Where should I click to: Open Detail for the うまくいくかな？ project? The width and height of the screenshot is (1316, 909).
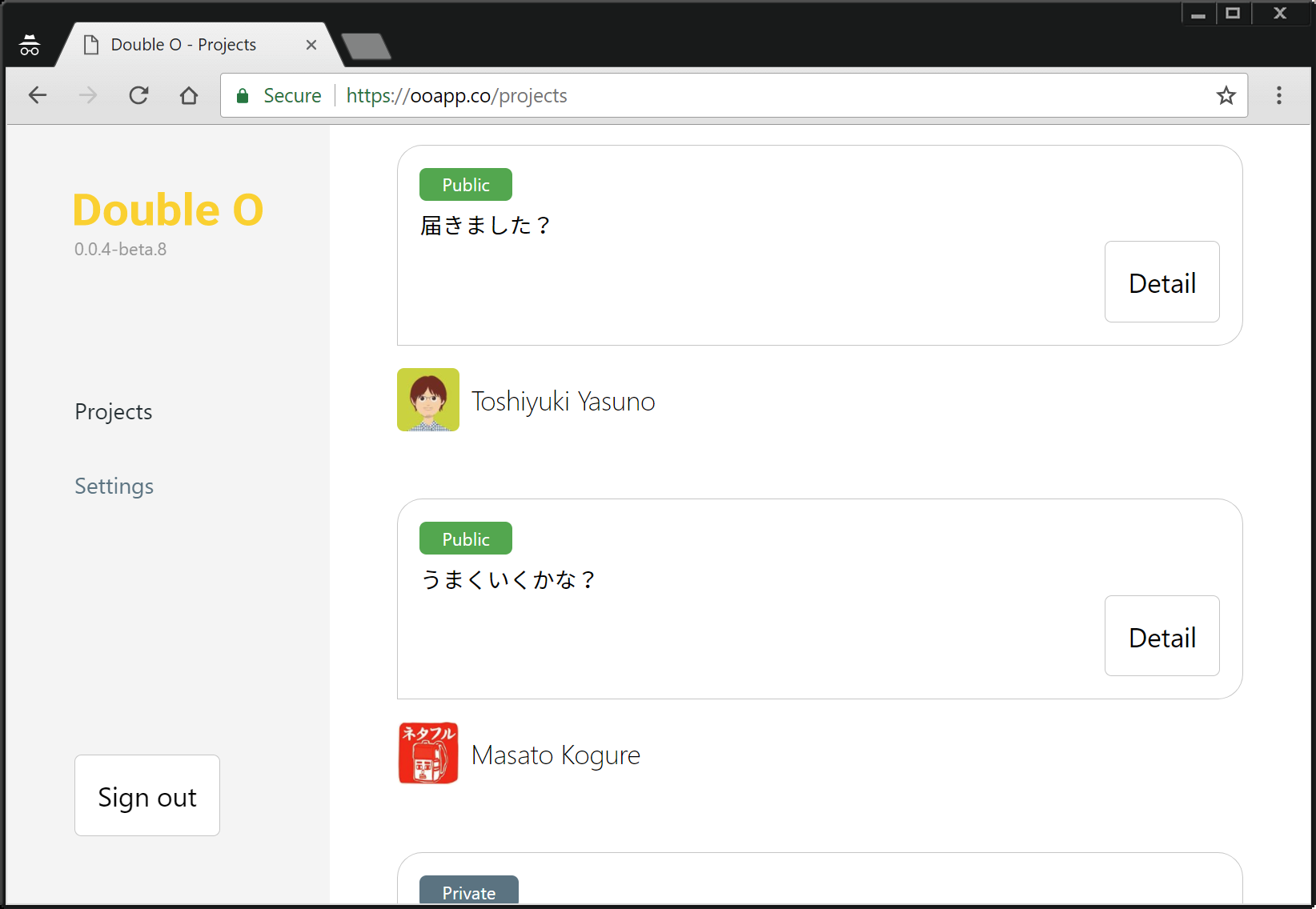tap(1162, 636)
